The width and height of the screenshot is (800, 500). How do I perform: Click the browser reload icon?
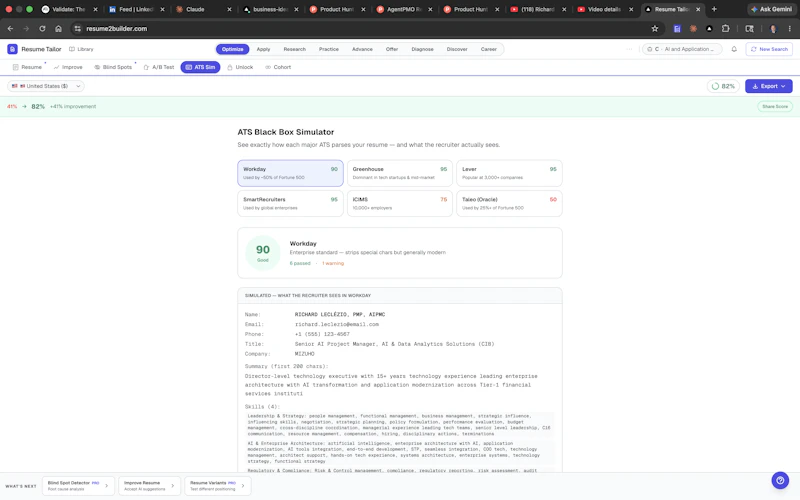pyautogui.click(x=42, y=29)
